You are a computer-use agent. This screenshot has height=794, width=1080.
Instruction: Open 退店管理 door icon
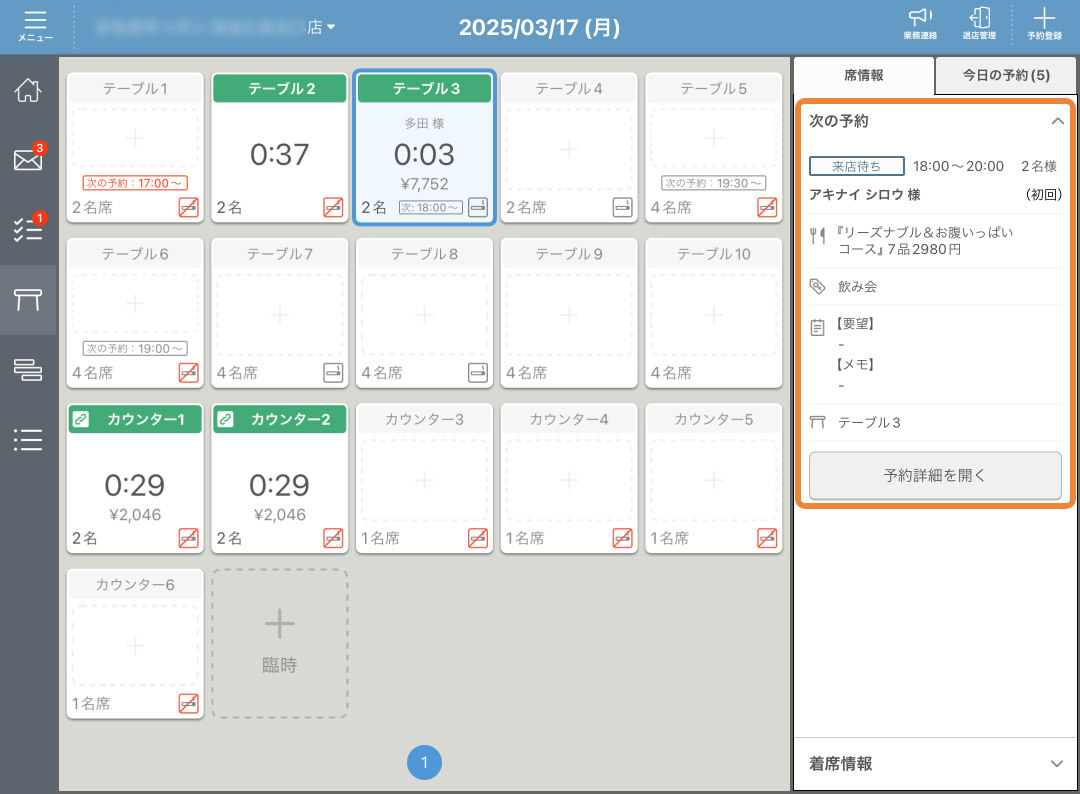point(979,24)
